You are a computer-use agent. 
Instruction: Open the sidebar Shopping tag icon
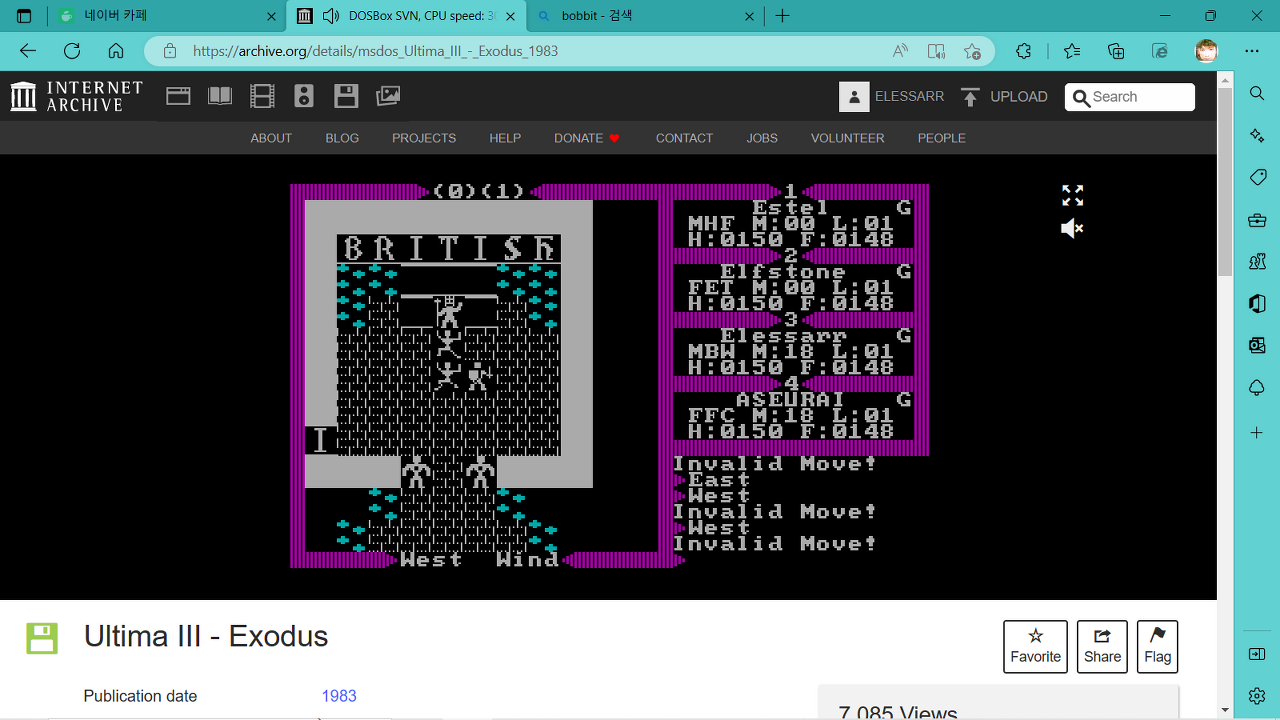pos(1257,177)
